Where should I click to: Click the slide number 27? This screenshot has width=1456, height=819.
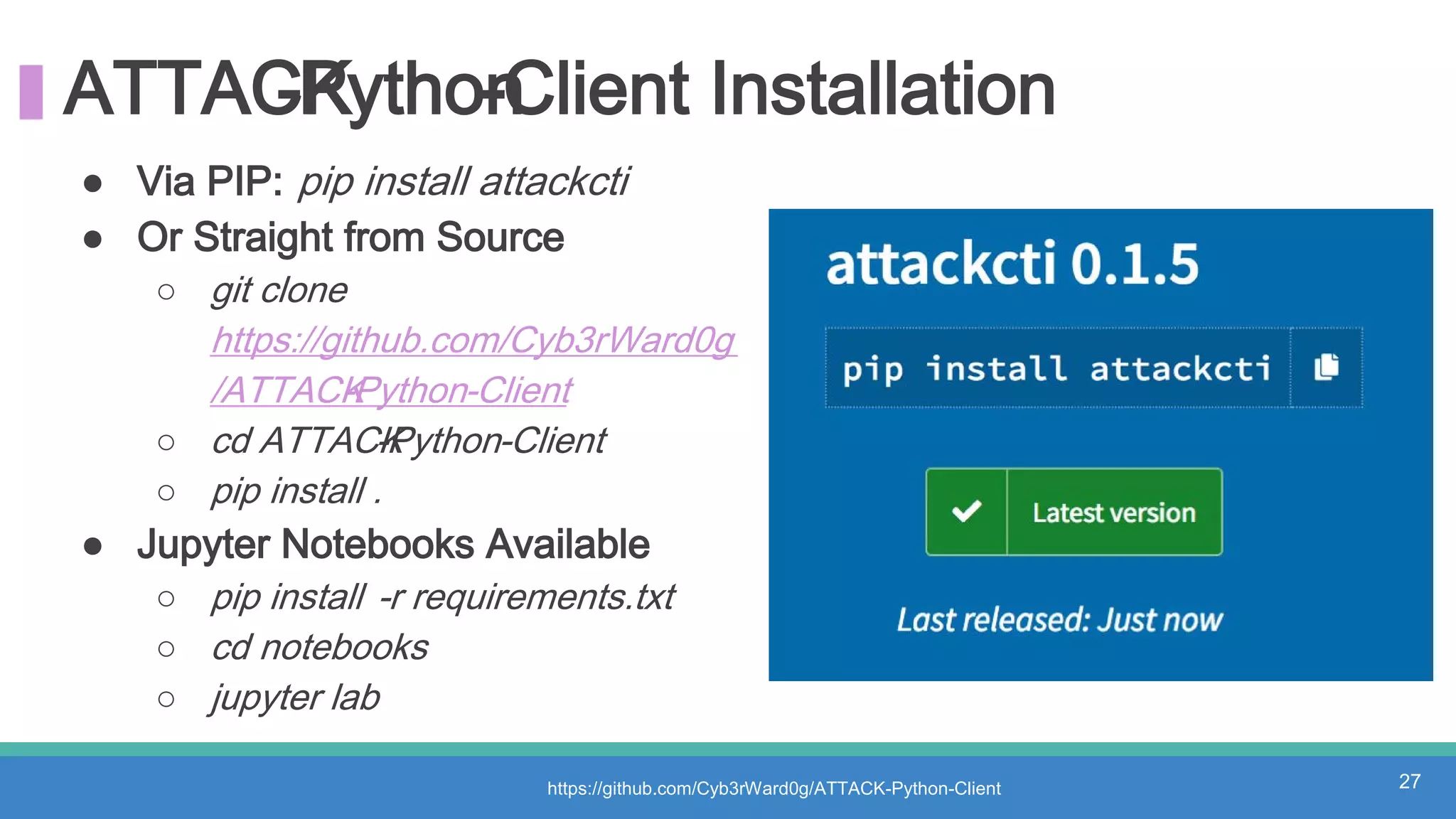coord(1410,781)
